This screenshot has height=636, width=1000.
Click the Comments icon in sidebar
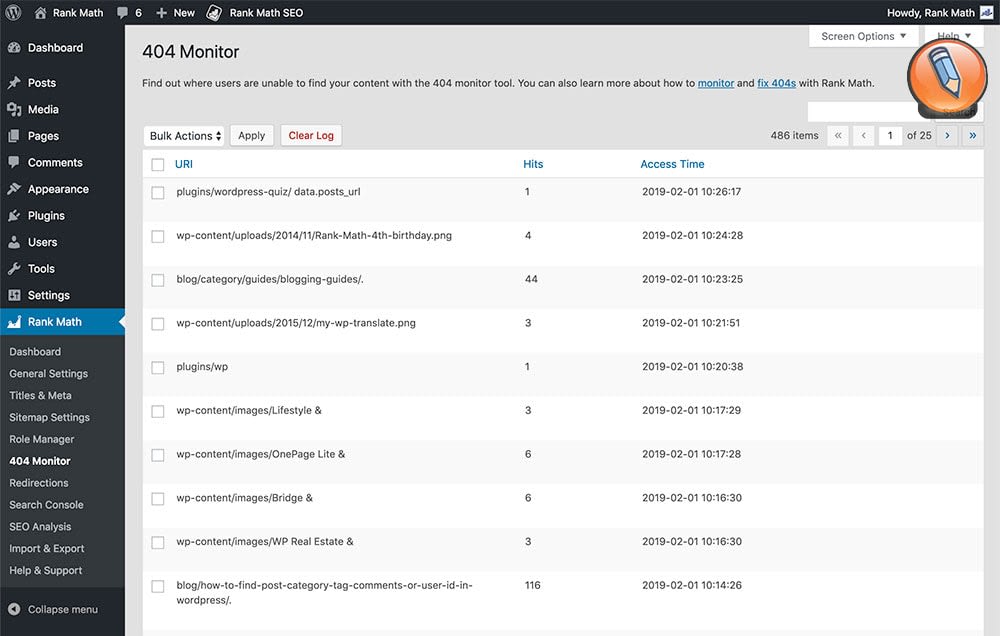[14, 163]
